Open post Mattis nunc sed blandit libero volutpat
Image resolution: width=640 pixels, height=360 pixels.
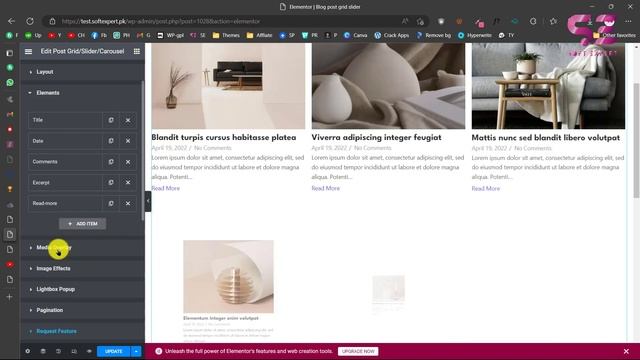pyautogui.click(x=546, y=138)
